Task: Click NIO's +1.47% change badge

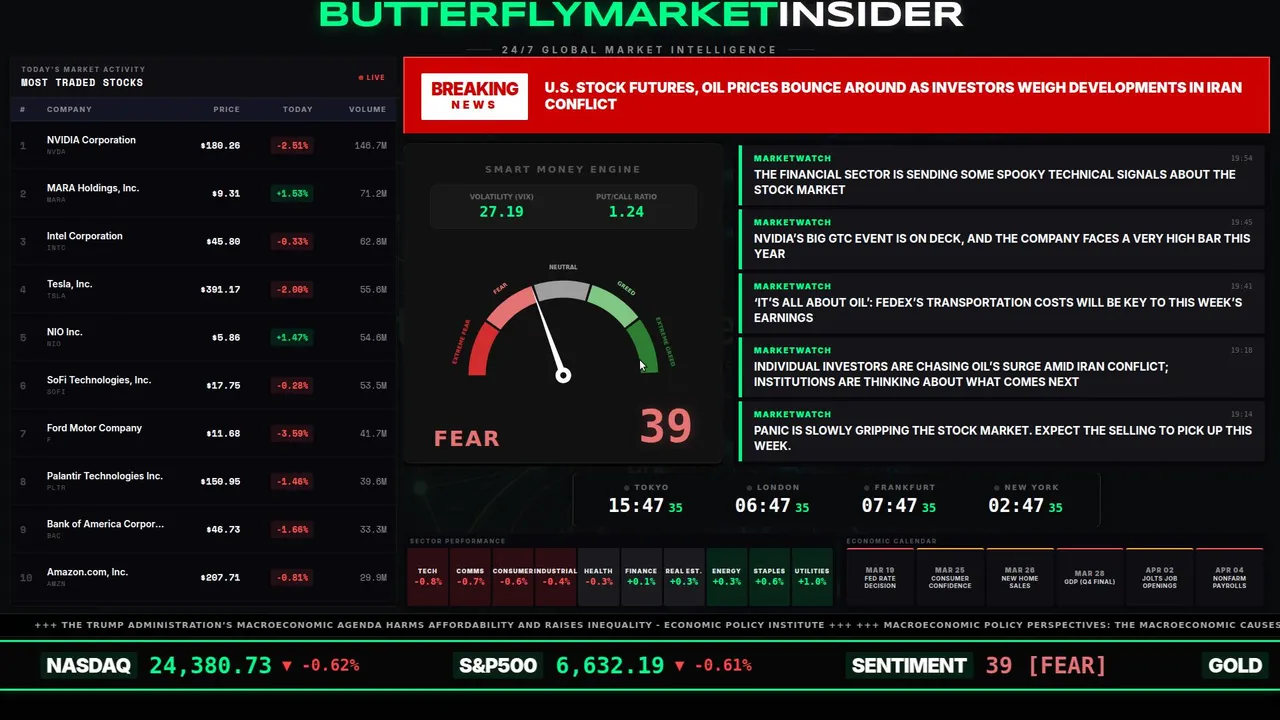Action: point(293,337)
